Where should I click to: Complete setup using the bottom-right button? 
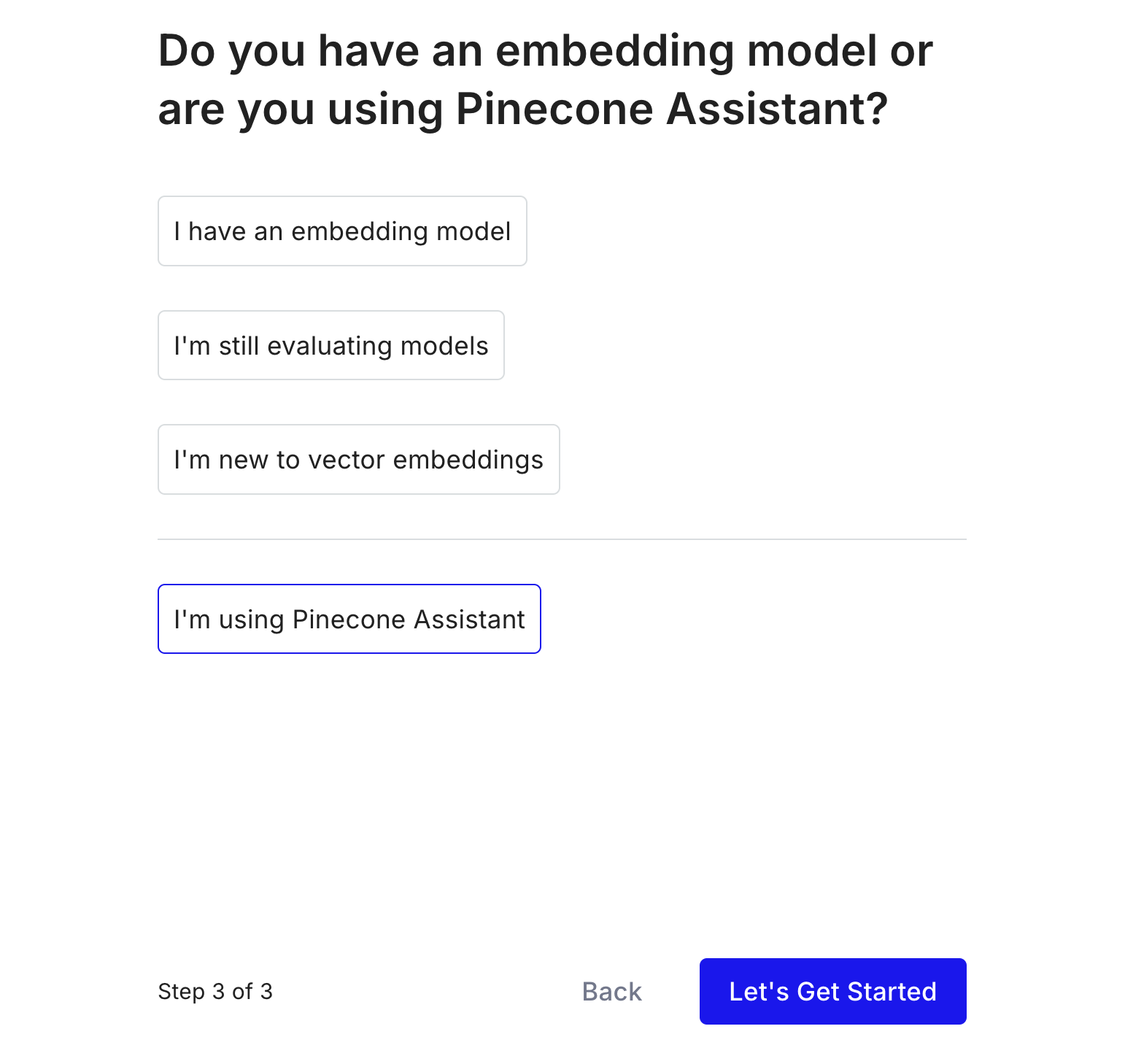832,991
